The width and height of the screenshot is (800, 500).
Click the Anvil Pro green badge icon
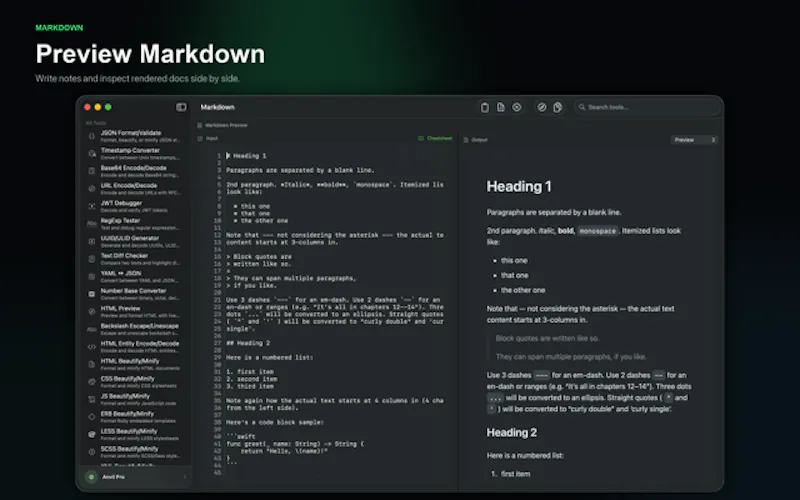(92, 477)
